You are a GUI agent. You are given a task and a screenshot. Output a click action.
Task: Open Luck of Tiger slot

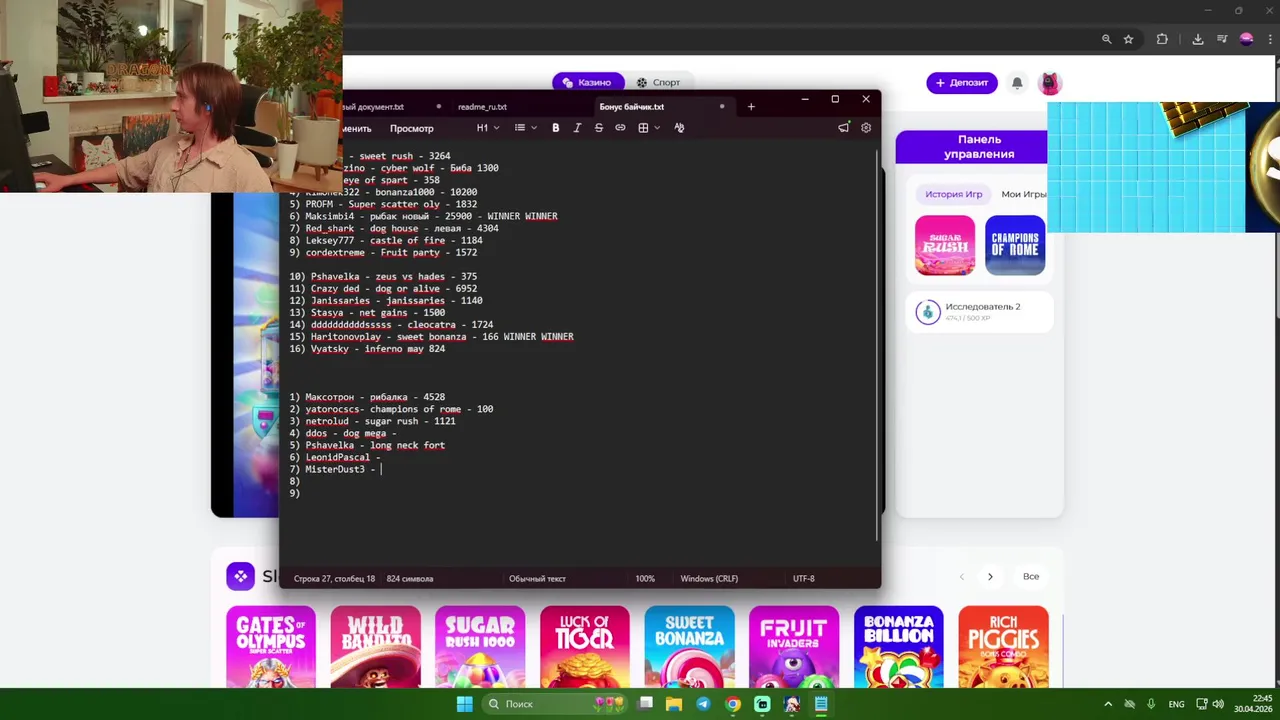585,647
